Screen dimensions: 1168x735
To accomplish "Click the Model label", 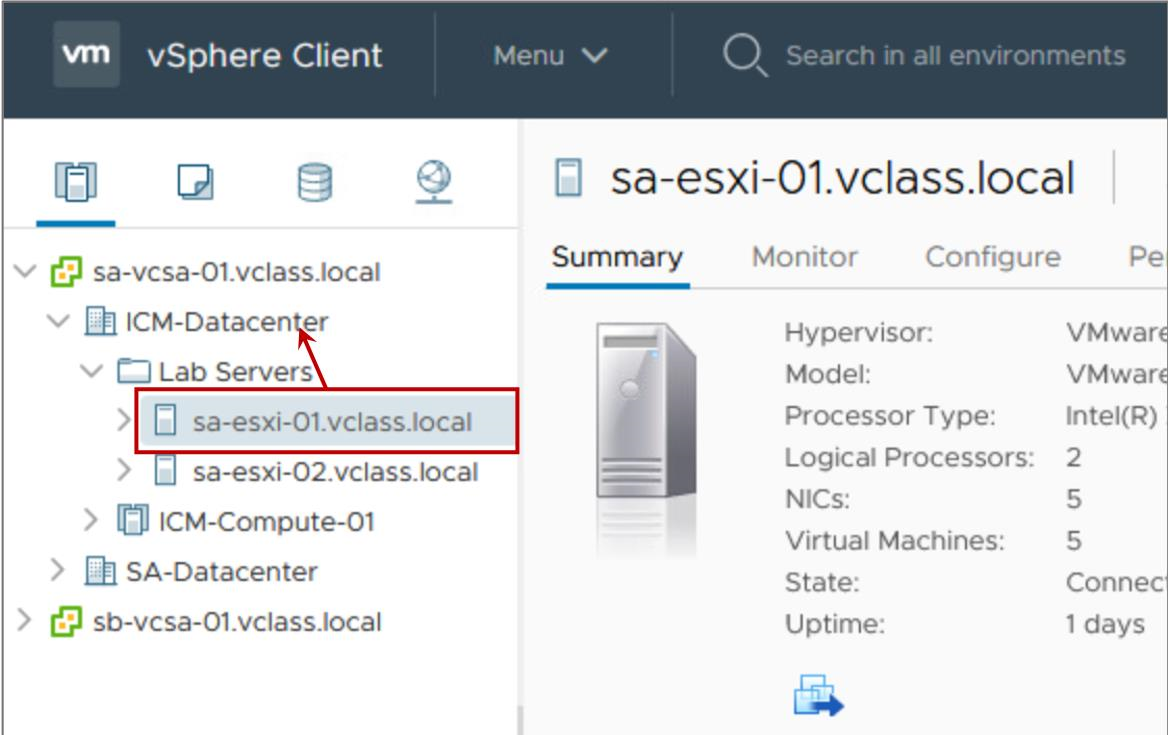I will (x=828, y=374).
